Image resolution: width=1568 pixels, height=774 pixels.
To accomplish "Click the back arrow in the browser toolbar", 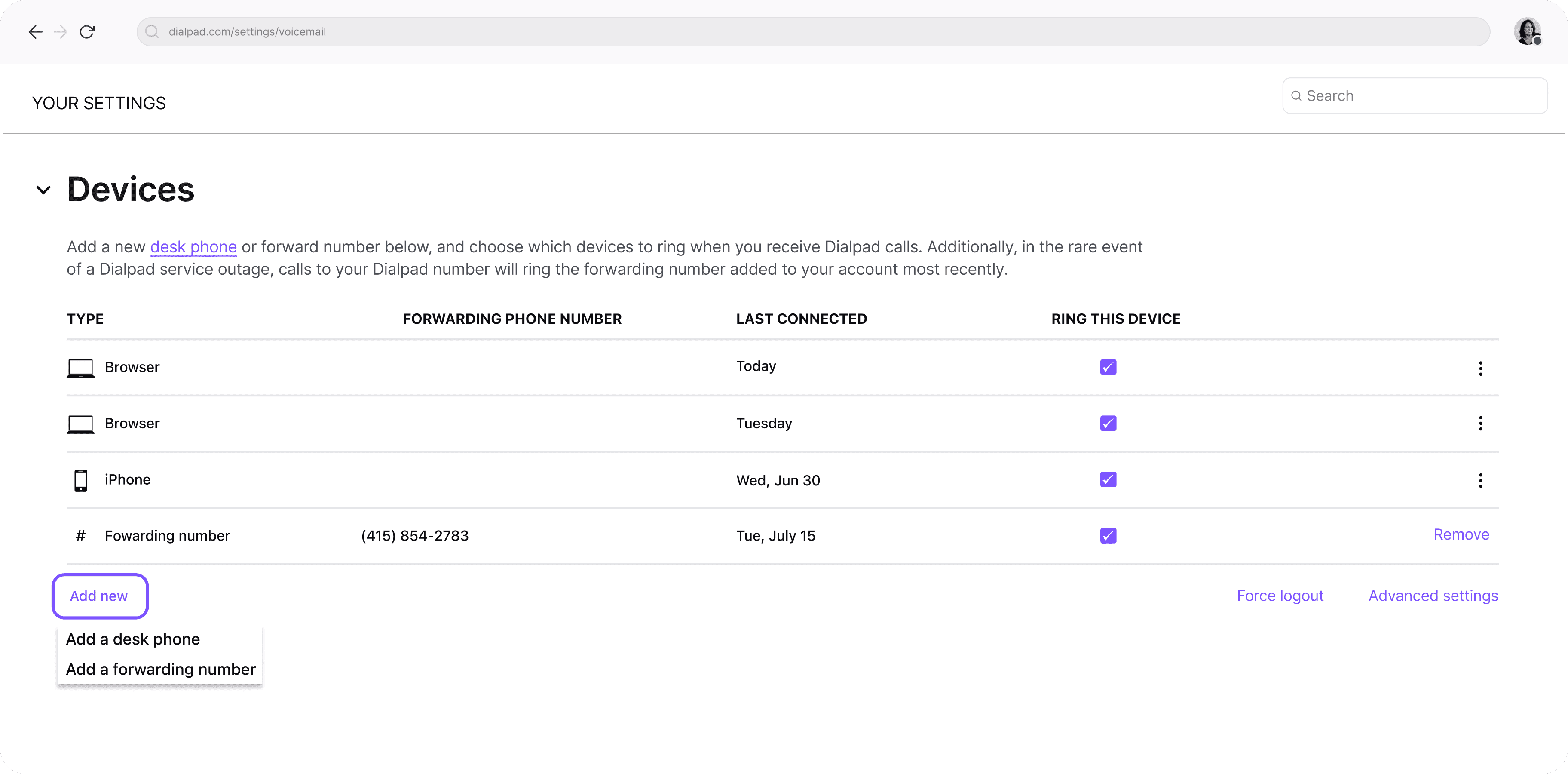I will [x=35, y=31].
